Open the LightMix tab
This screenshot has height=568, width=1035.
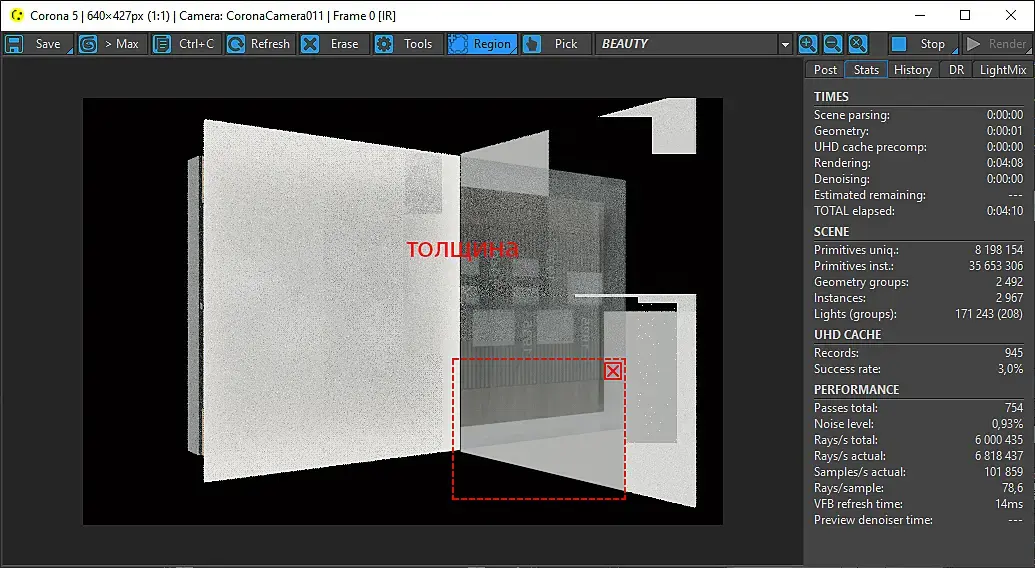coord(1003,70)
